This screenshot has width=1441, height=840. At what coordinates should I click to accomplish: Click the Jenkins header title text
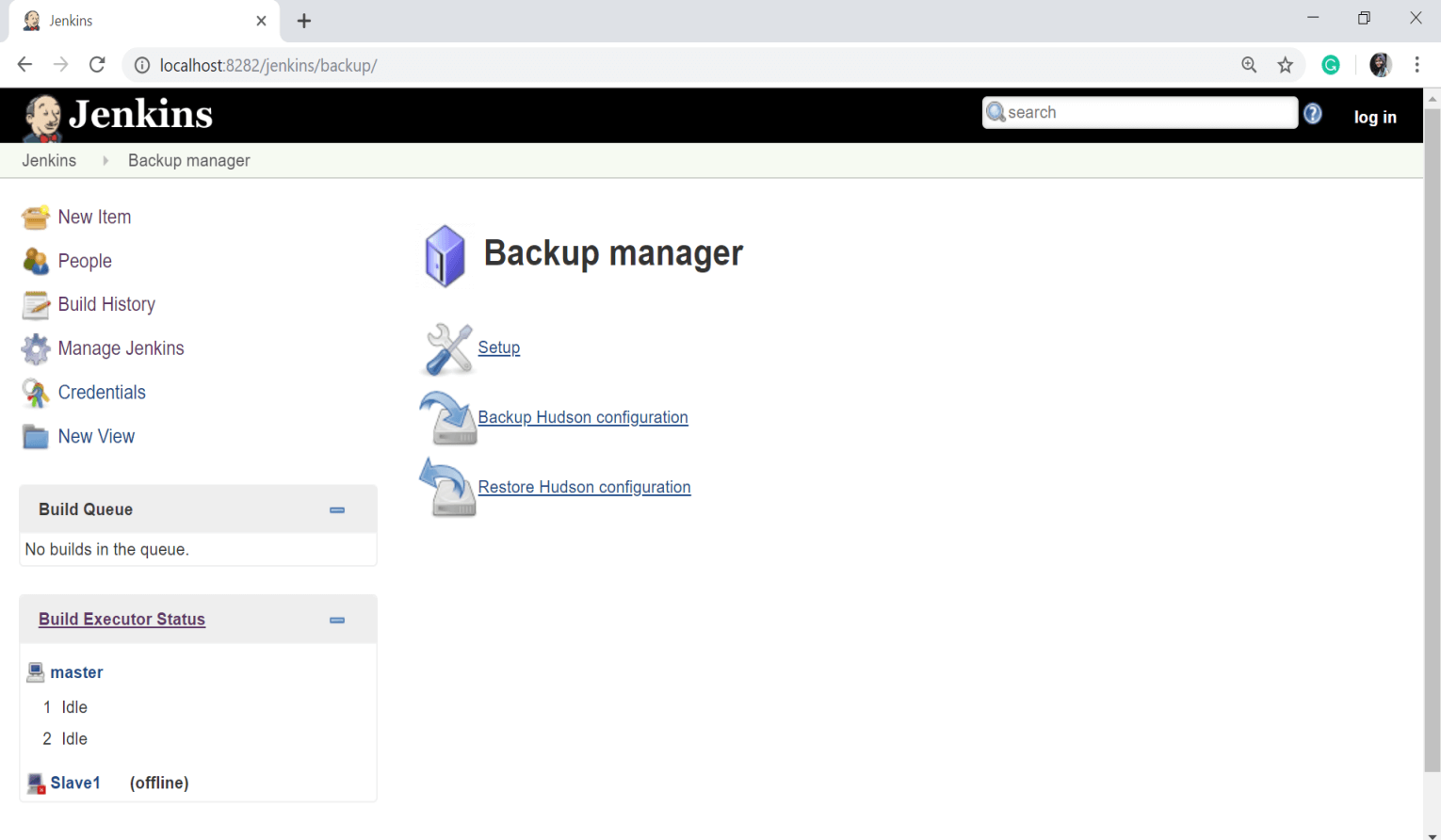[141, 115]
